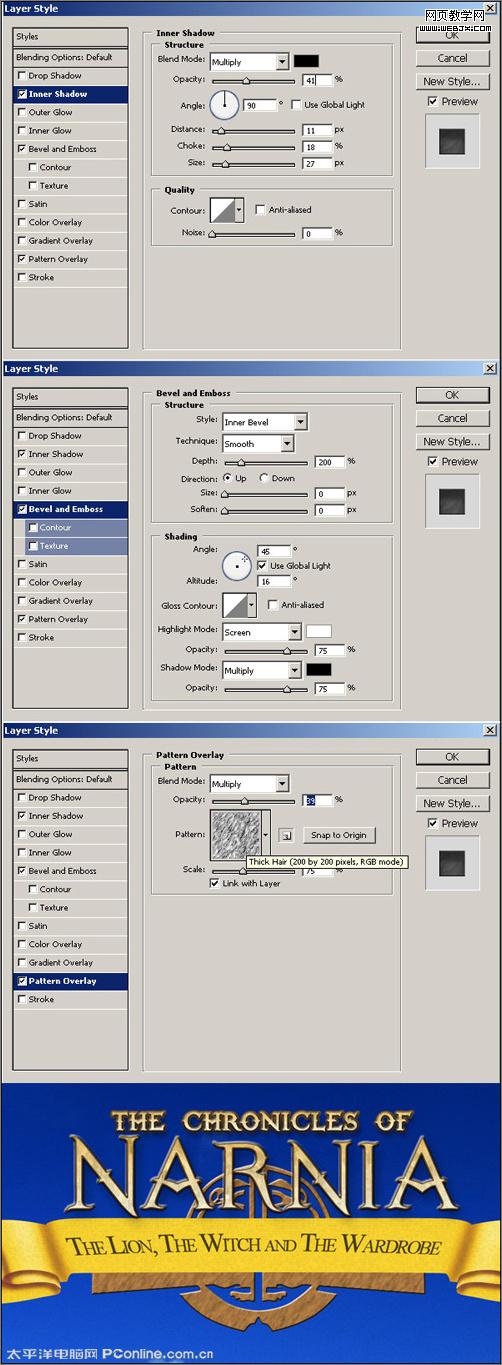Toggle Use Global Light in Inner Shadow settings
The height and width of the screenshot is (1365, 502).
[298, 105]
